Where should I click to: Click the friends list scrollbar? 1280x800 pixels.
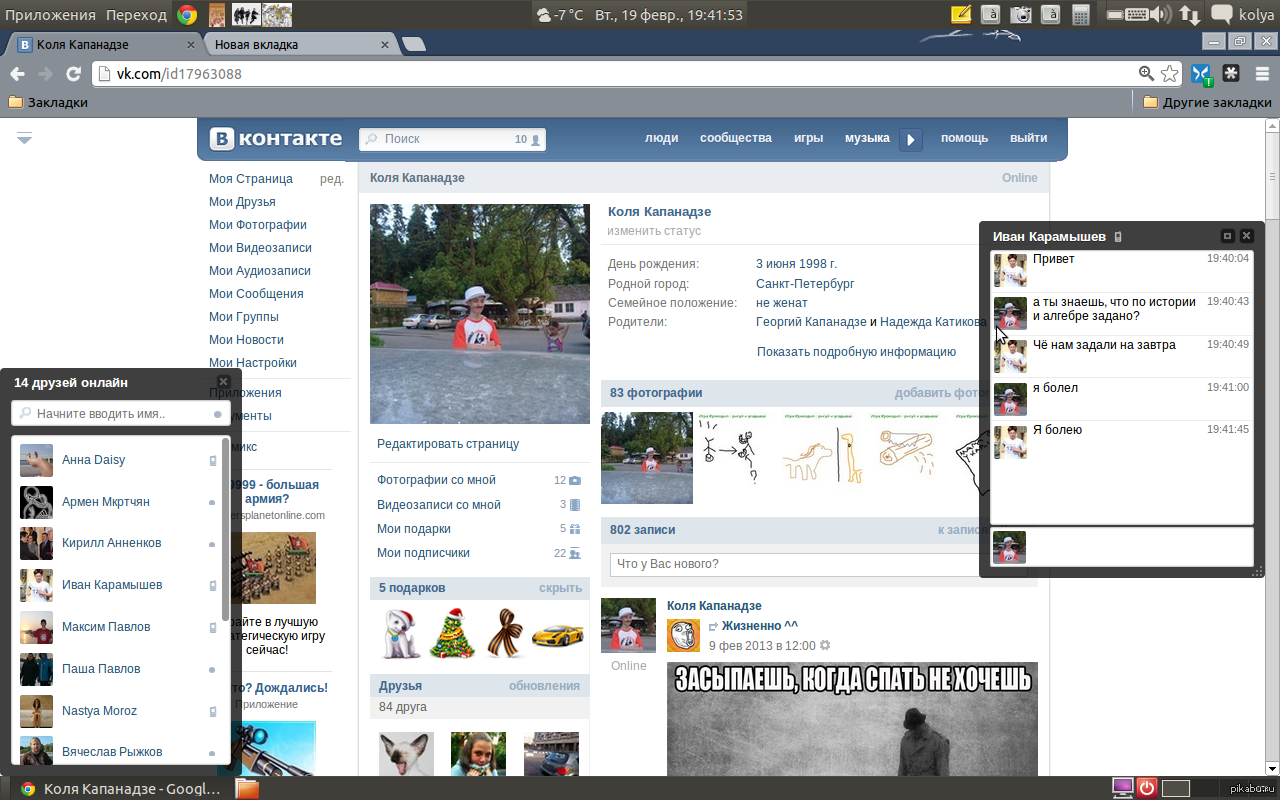[x=225, y=530]
